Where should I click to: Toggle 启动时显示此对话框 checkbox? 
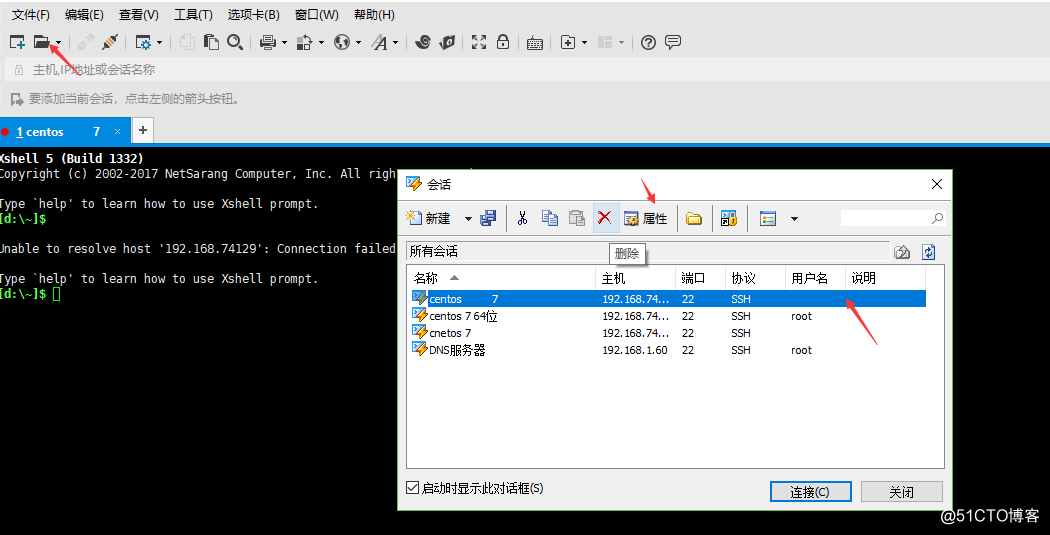(x=412, y=488)
